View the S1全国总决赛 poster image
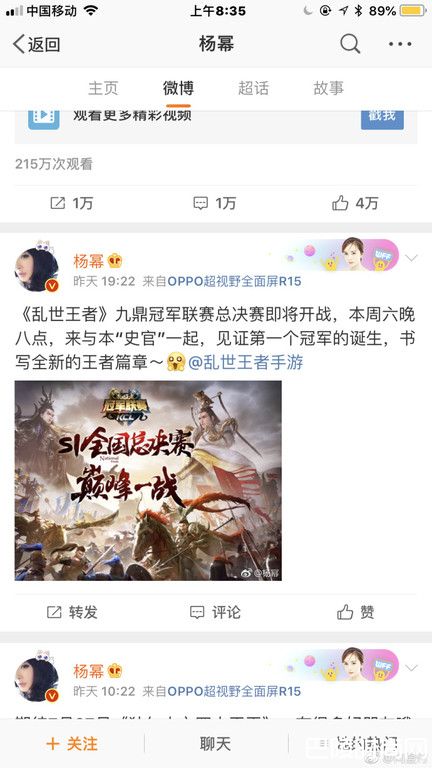Screen dimensions: 432x768 (x=148, y=480)
